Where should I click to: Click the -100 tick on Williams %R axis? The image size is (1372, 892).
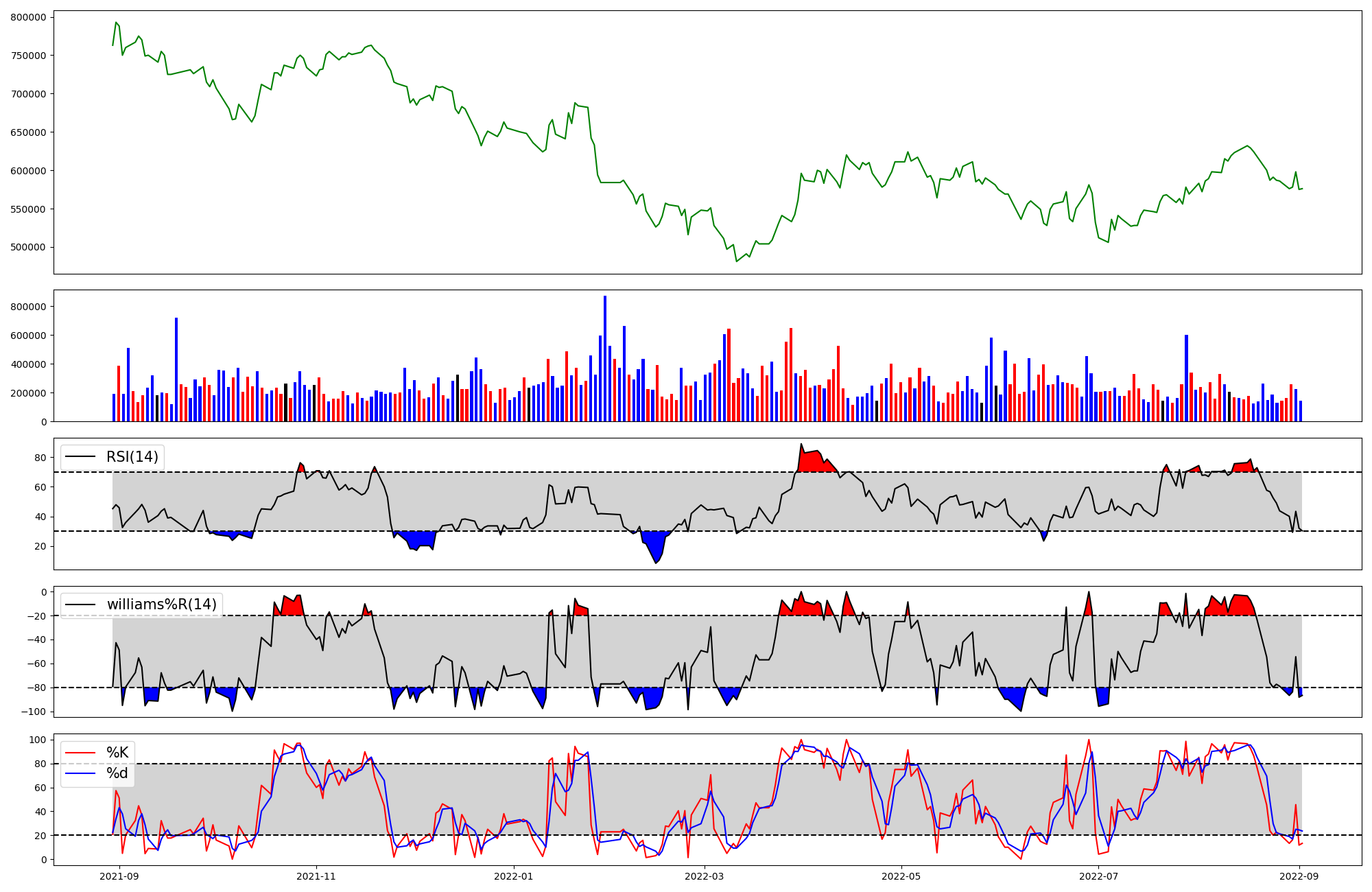click(x=33, y=712)
